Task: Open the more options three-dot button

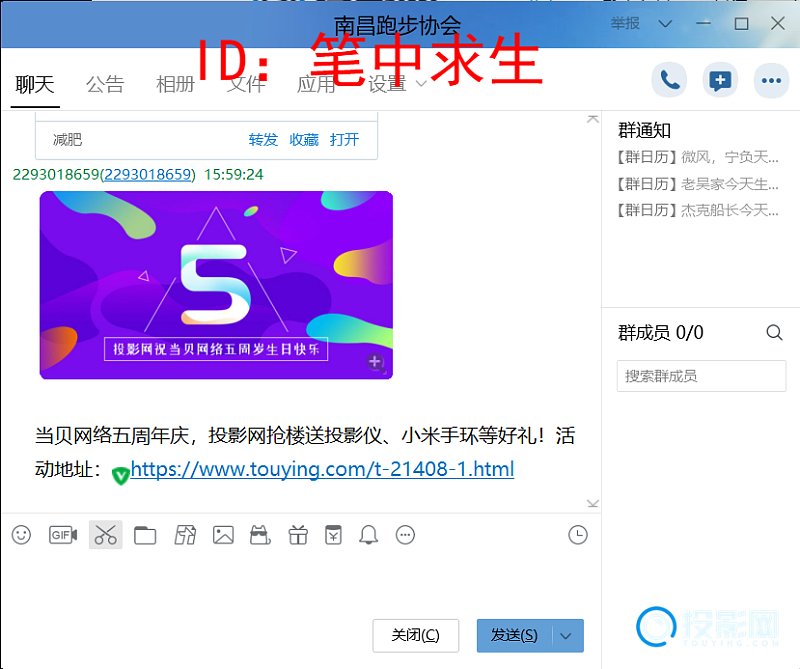Action: pos(771,80)
